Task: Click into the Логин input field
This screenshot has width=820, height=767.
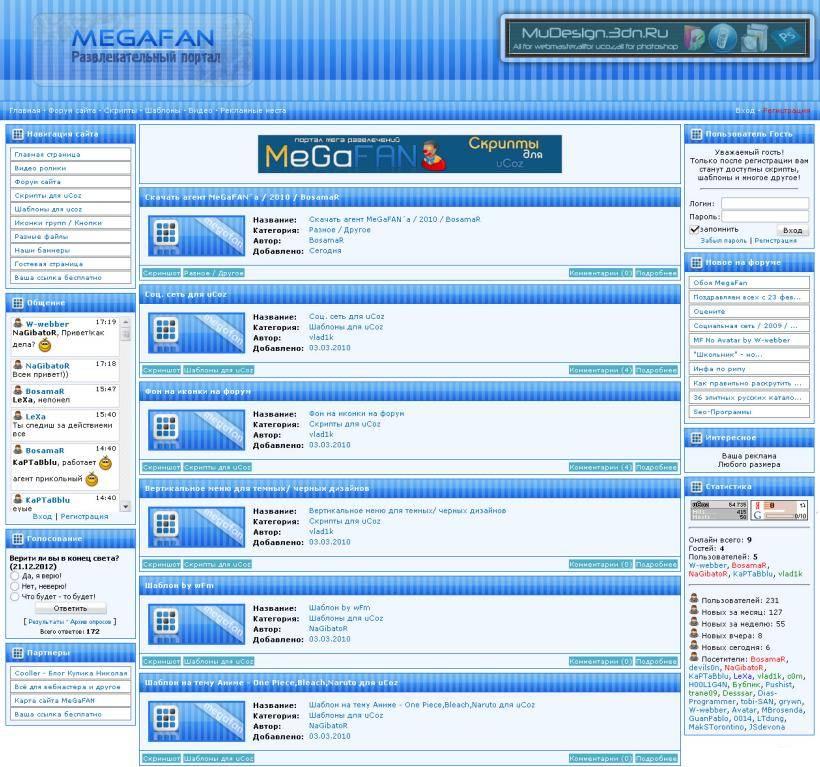Action: pyautogui.click(x=765, y=203)
